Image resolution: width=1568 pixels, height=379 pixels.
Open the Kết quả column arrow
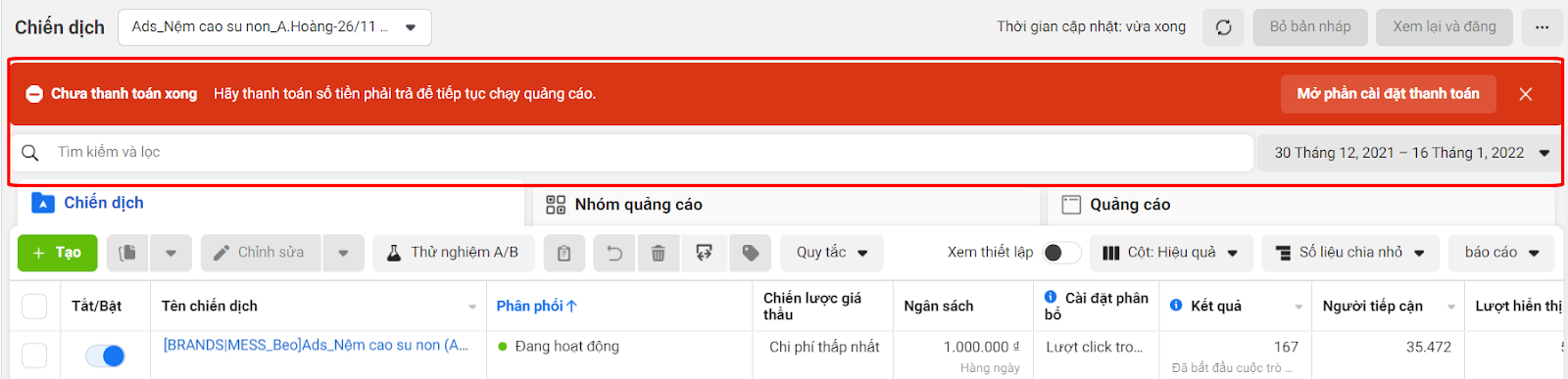pos(1298,307)
